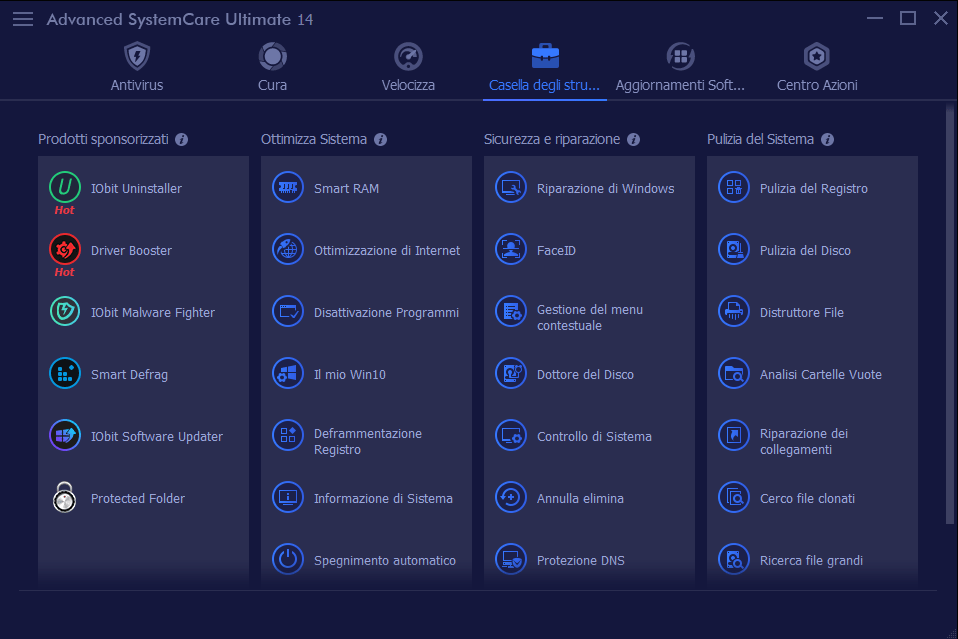958x639 pixels.
Task: Open the Ricerca file grandi icon
Action: click(734, 560)
